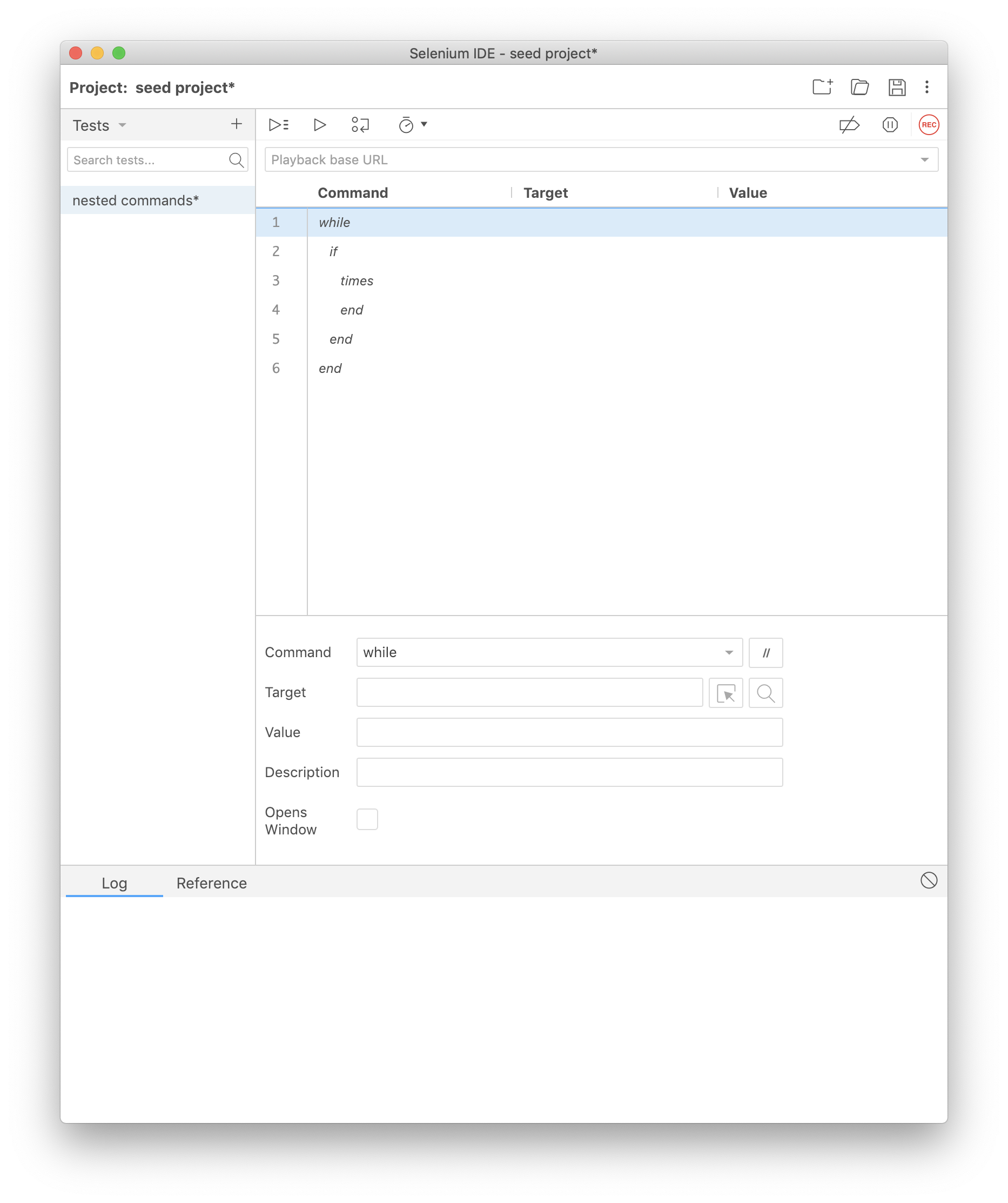Run the current test

point(319,124)
